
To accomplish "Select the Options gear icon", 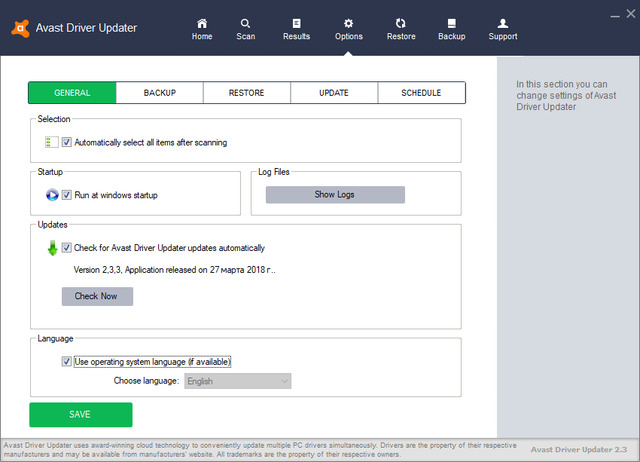I will (348, 23).
